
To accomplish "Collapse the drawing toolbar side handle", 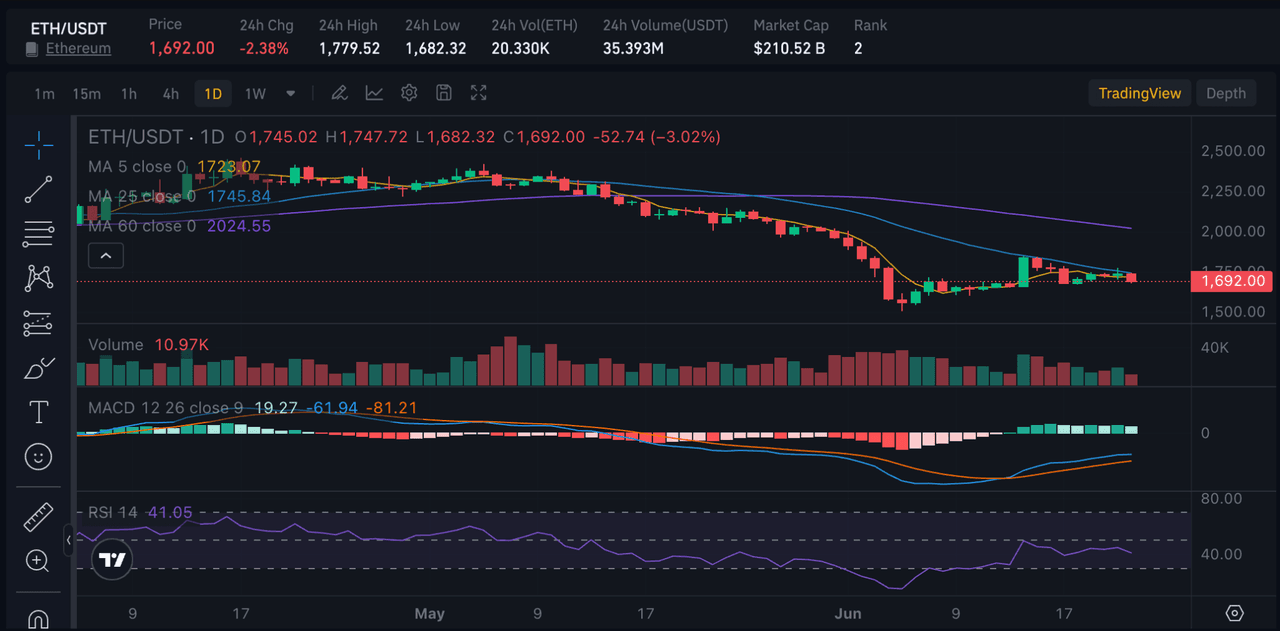I will click(69, 540).
